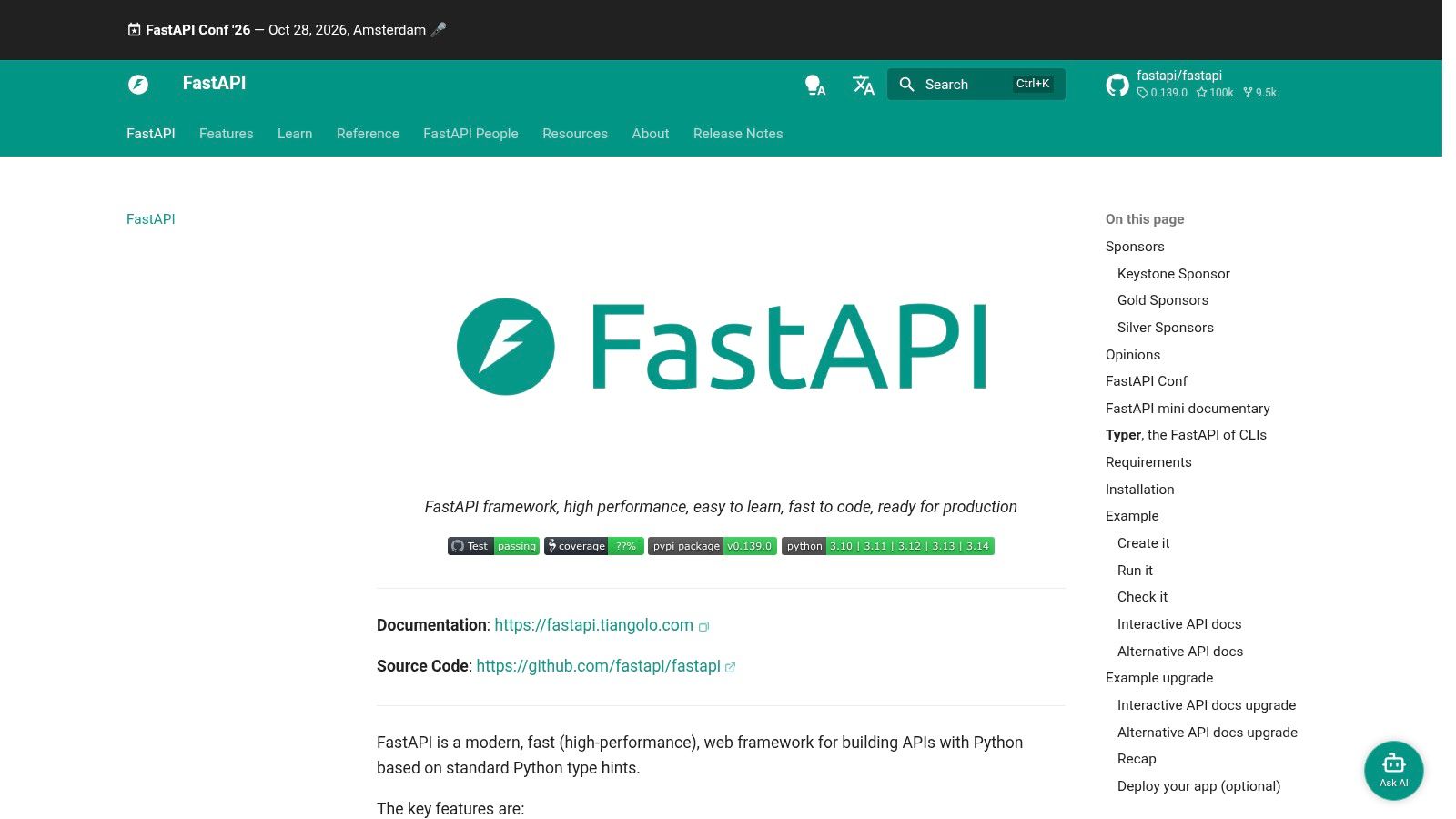Jump to Typer, the FastAPI of CLIs
Screen dimensions: 1456x819
click(1186, 435)
